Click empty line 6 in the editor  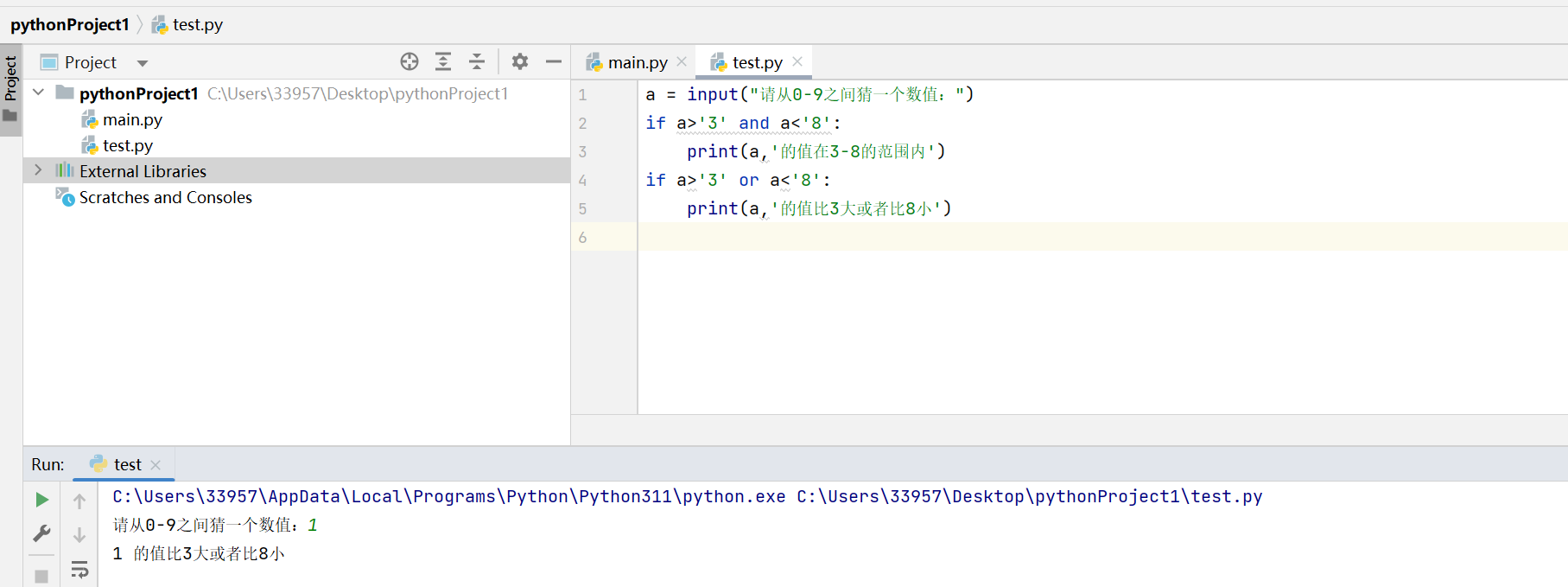click(1102, 237)
